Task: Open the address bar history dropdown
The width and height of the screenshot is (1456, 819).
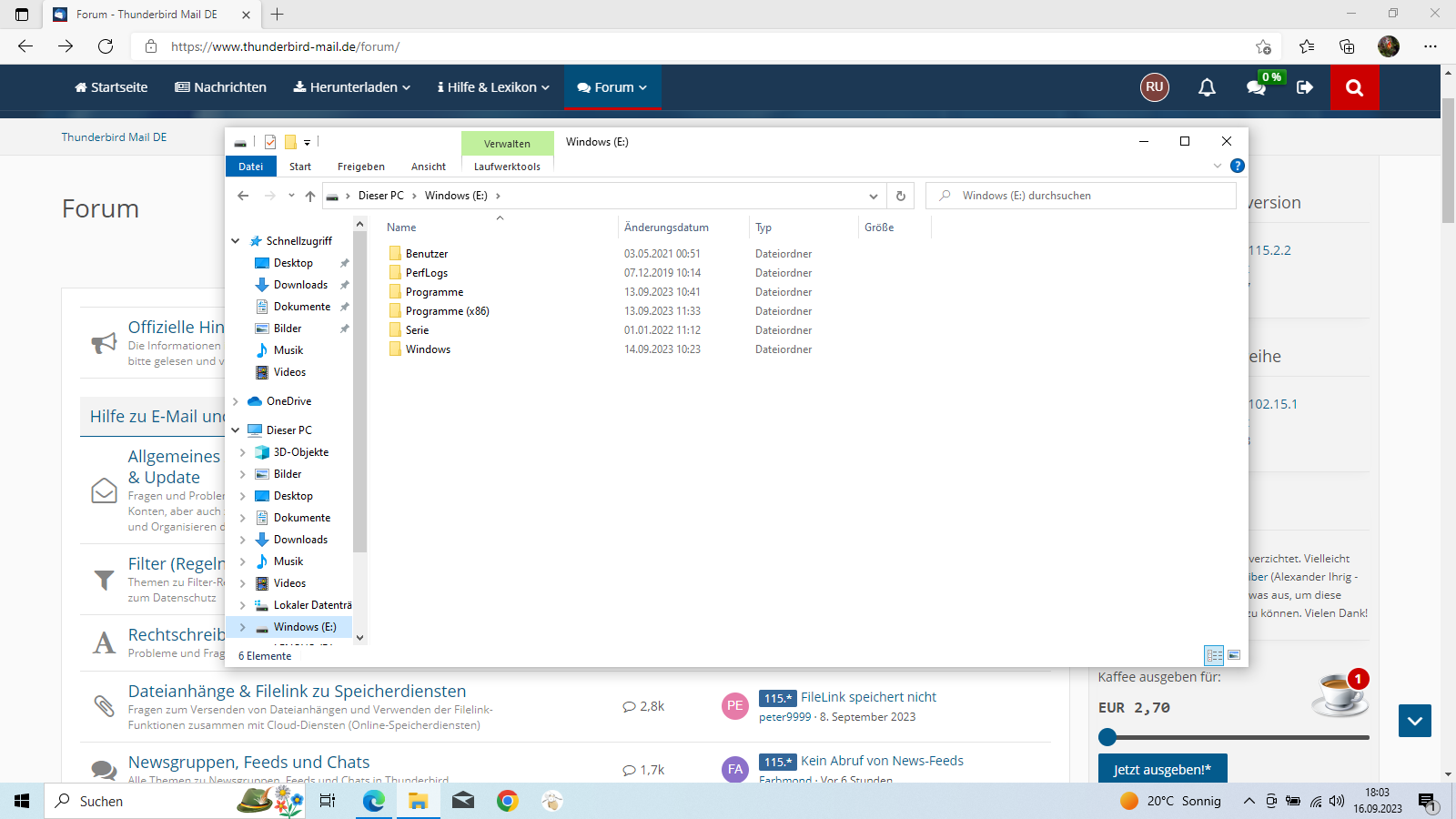Action: pyautogui.click(x=873, y=196)
